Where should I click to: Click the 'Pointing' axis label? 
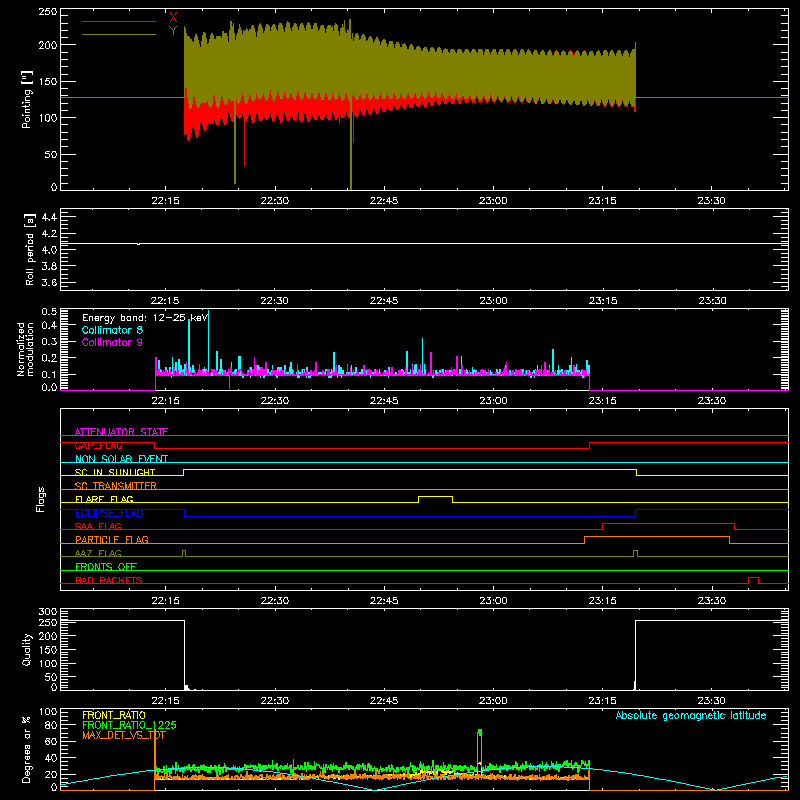coord(27,100)
